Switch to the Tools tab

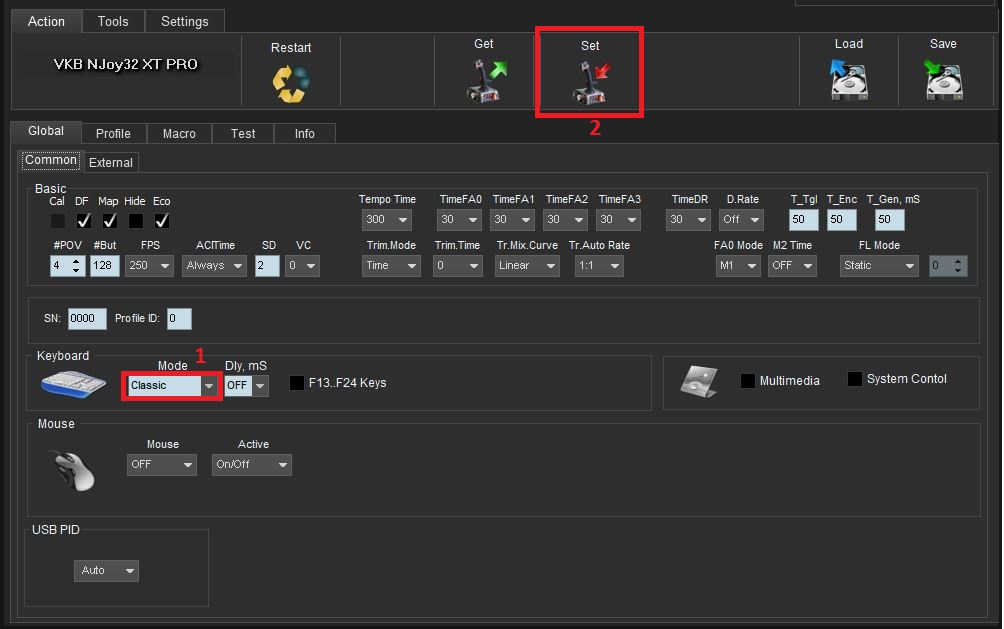pos(113,21)
